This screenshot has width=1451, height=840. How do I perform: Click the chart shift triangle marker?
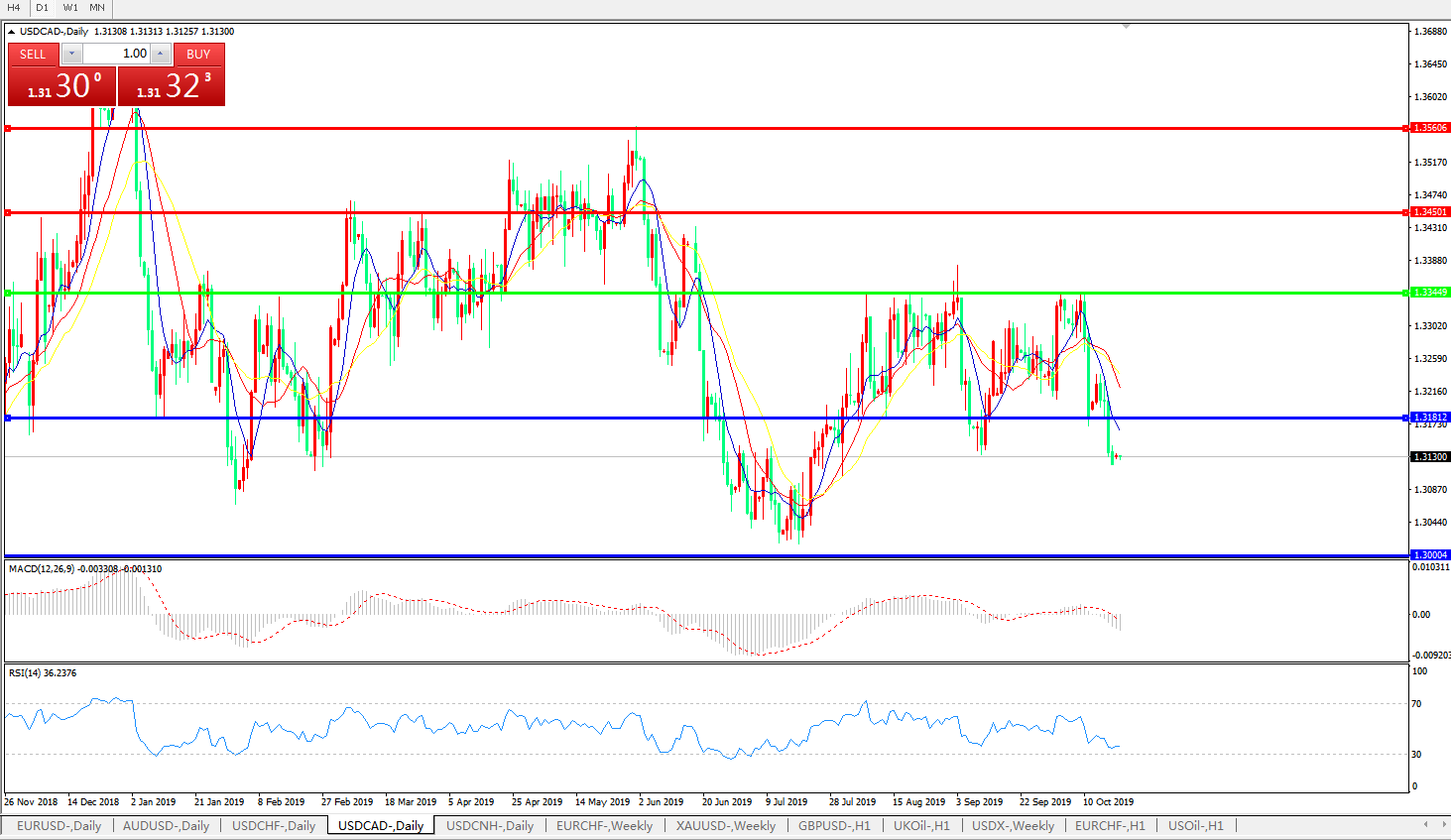1126,26
